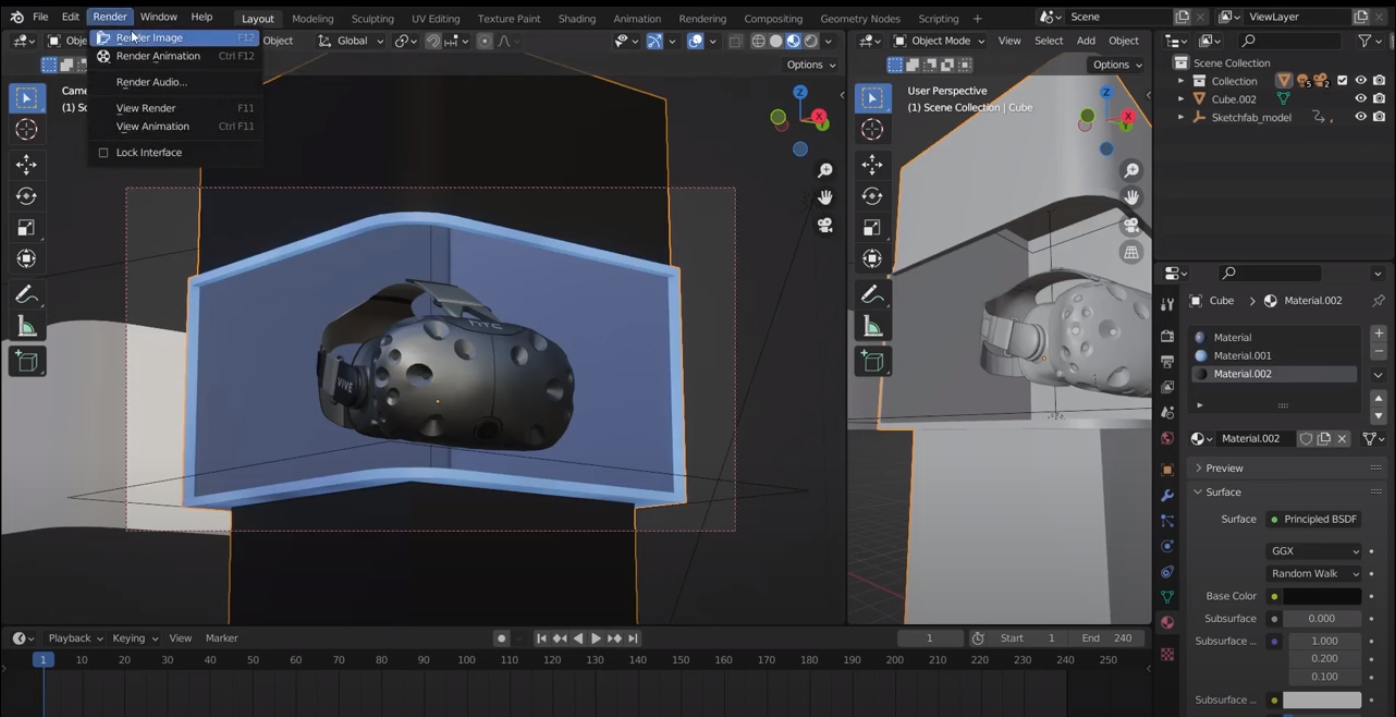Screen dimensions: 1396x717
Task: Open the Random Walk subsurface dropdown
Action: 1313,574
